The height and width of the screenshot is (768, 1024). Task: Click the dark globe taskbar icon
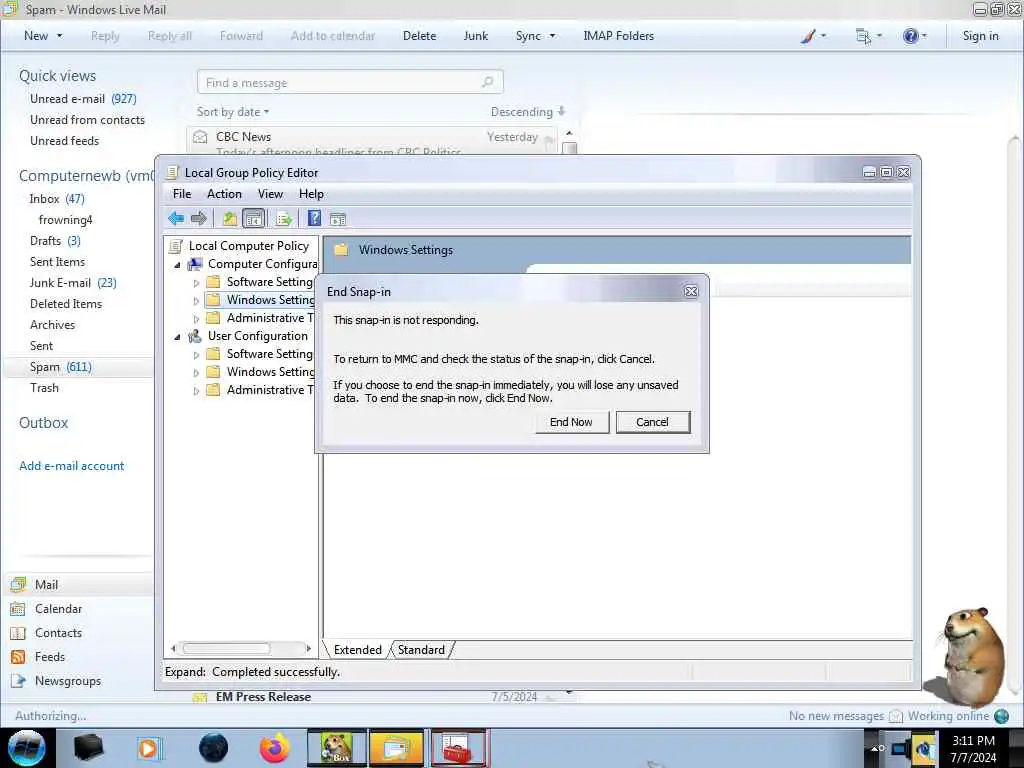pos(214,748)
